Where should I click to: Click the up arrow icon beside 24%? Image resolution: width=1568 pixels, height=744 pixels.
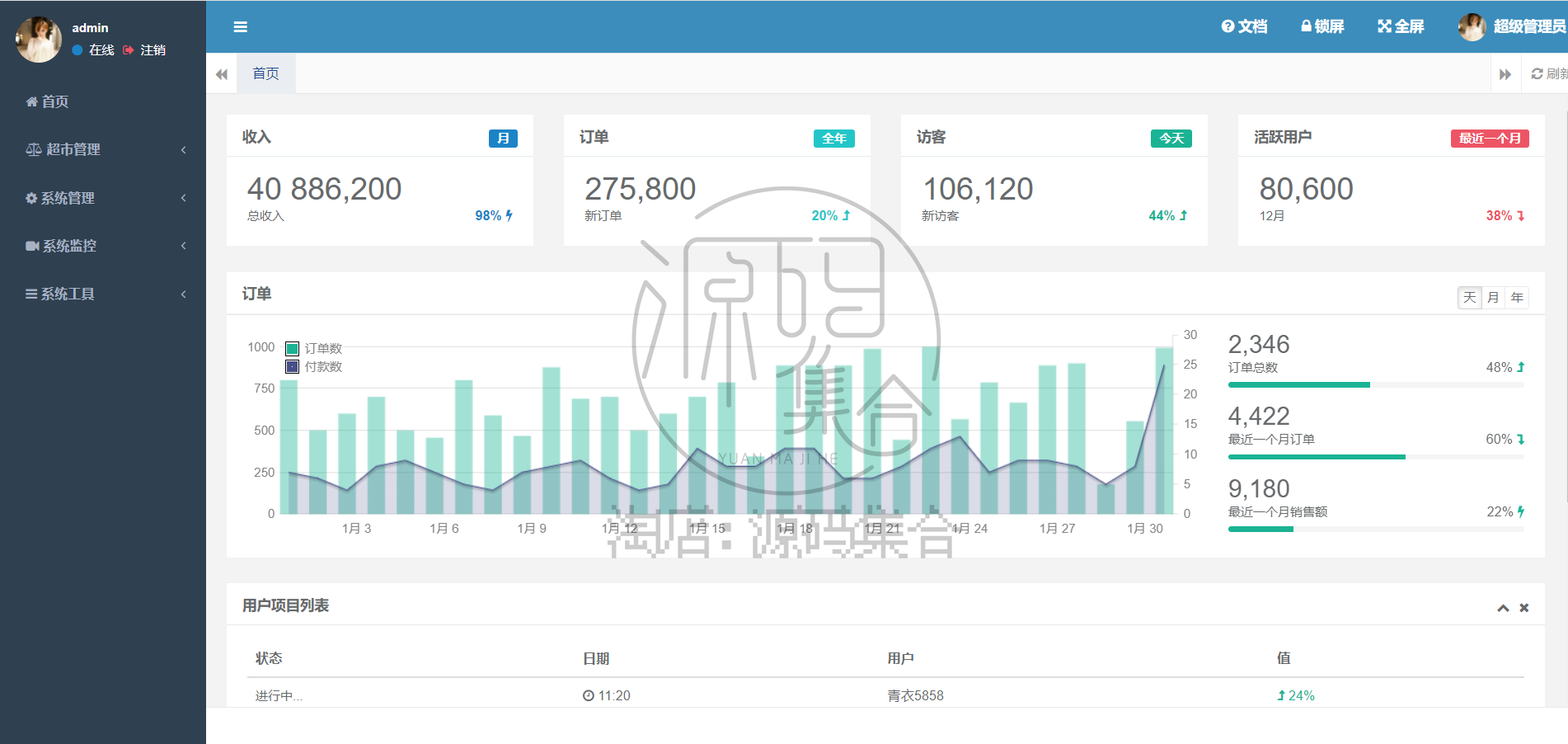(1281, 695)
